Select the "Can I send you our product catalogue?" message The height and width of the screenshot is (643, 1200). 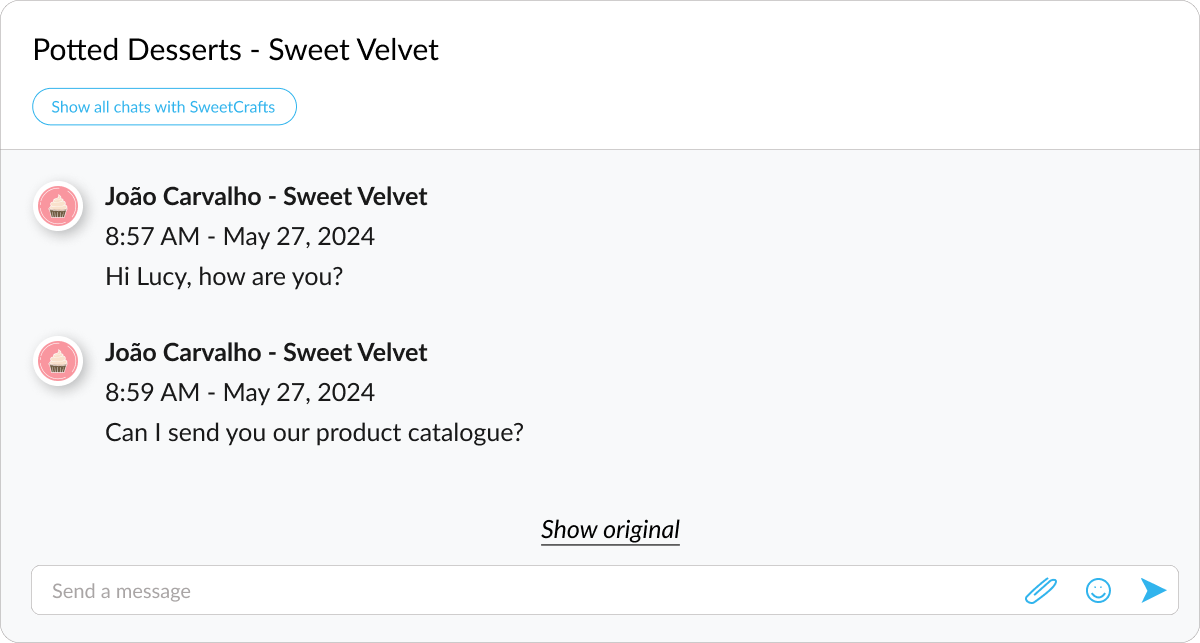tap(314, 433)
